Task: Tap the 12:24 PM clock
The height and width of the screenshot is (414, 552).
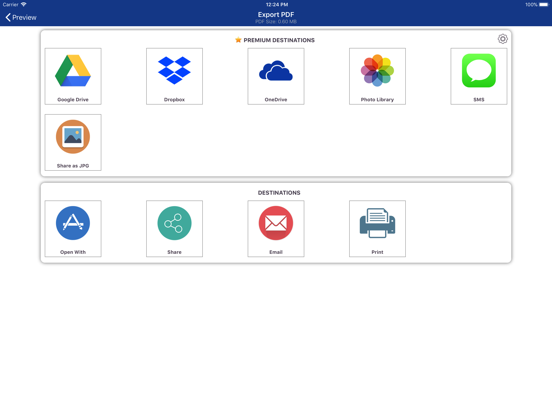Action: pos(277,5)
